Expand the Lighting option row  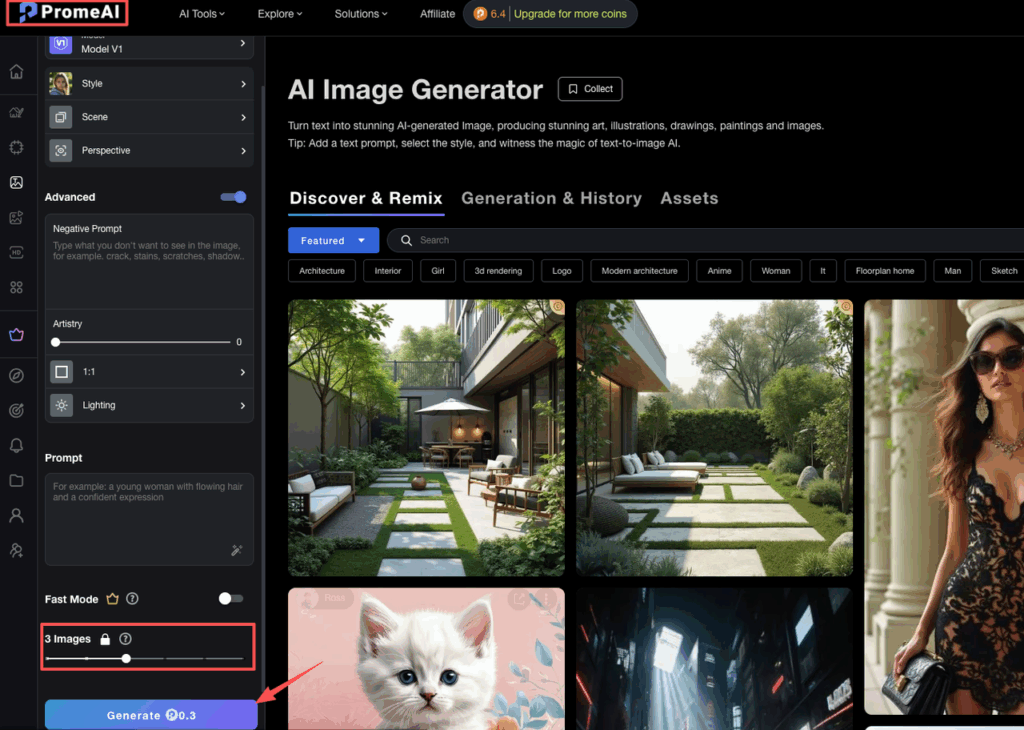[149, 405]
